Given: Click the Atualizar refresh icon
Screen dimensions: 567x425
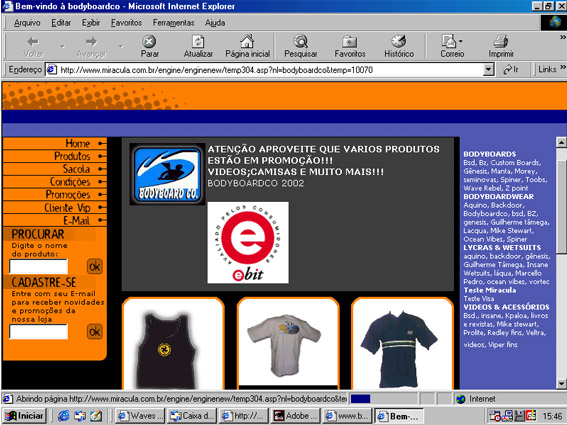Looking at the screenshot, I should pyautogui.click(x=198, y=42).
